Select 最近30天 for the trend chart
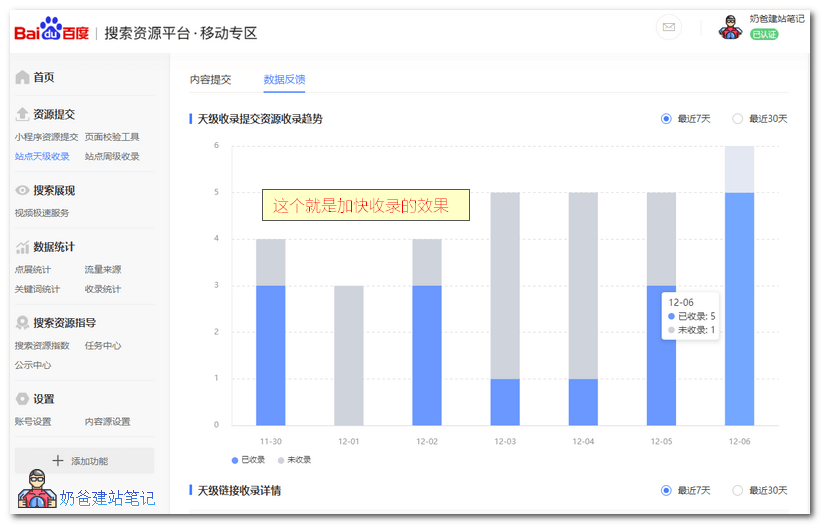821x525 pixels. pos(738,119)
